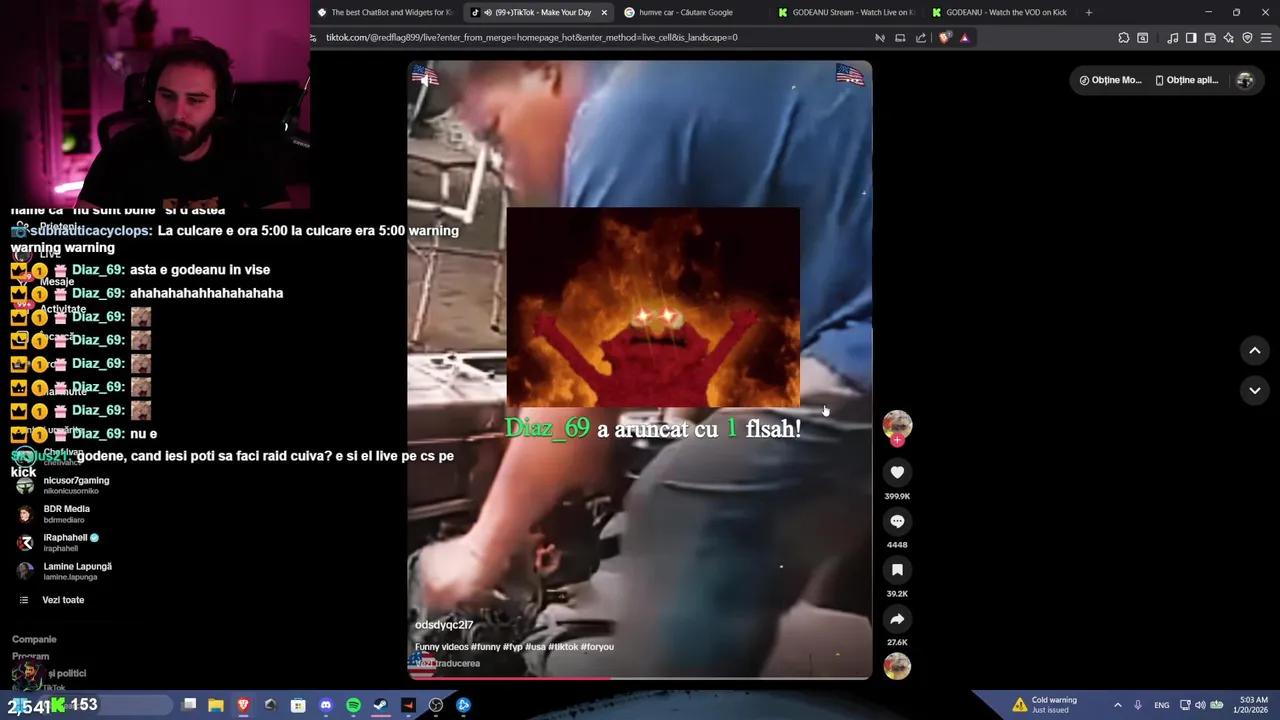
Task: Switch to GODEANU Watch the VOD tab
Action: (1001, 12)
